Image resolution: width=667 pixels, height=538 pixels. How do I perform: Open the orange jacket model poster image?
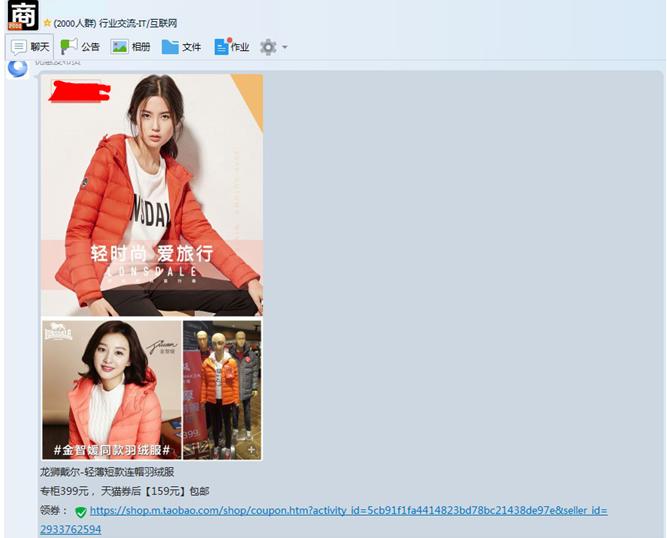tap(152, 195)
